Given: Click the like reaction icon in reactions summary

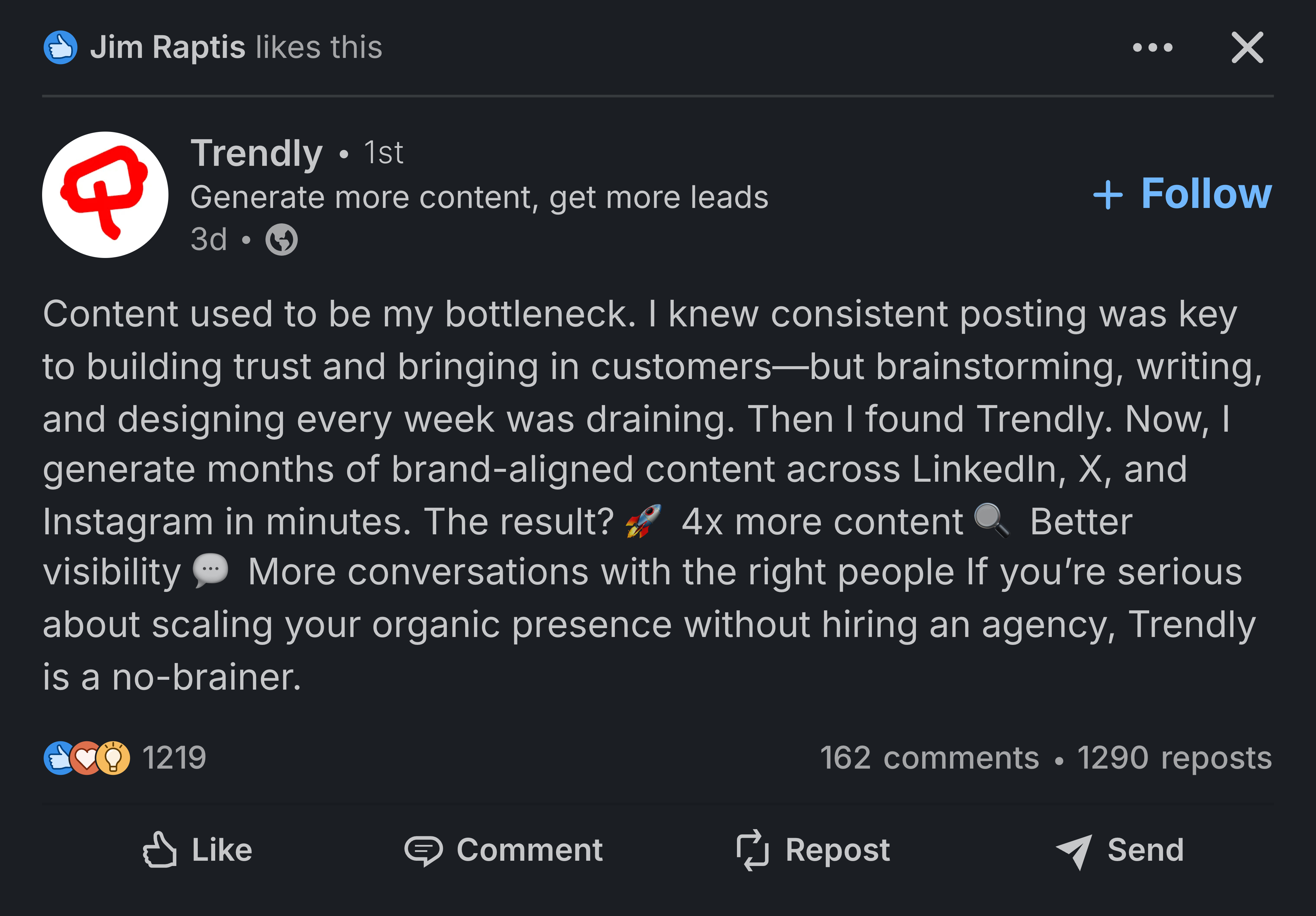Looking at the screenshot, I should (59, 758).
